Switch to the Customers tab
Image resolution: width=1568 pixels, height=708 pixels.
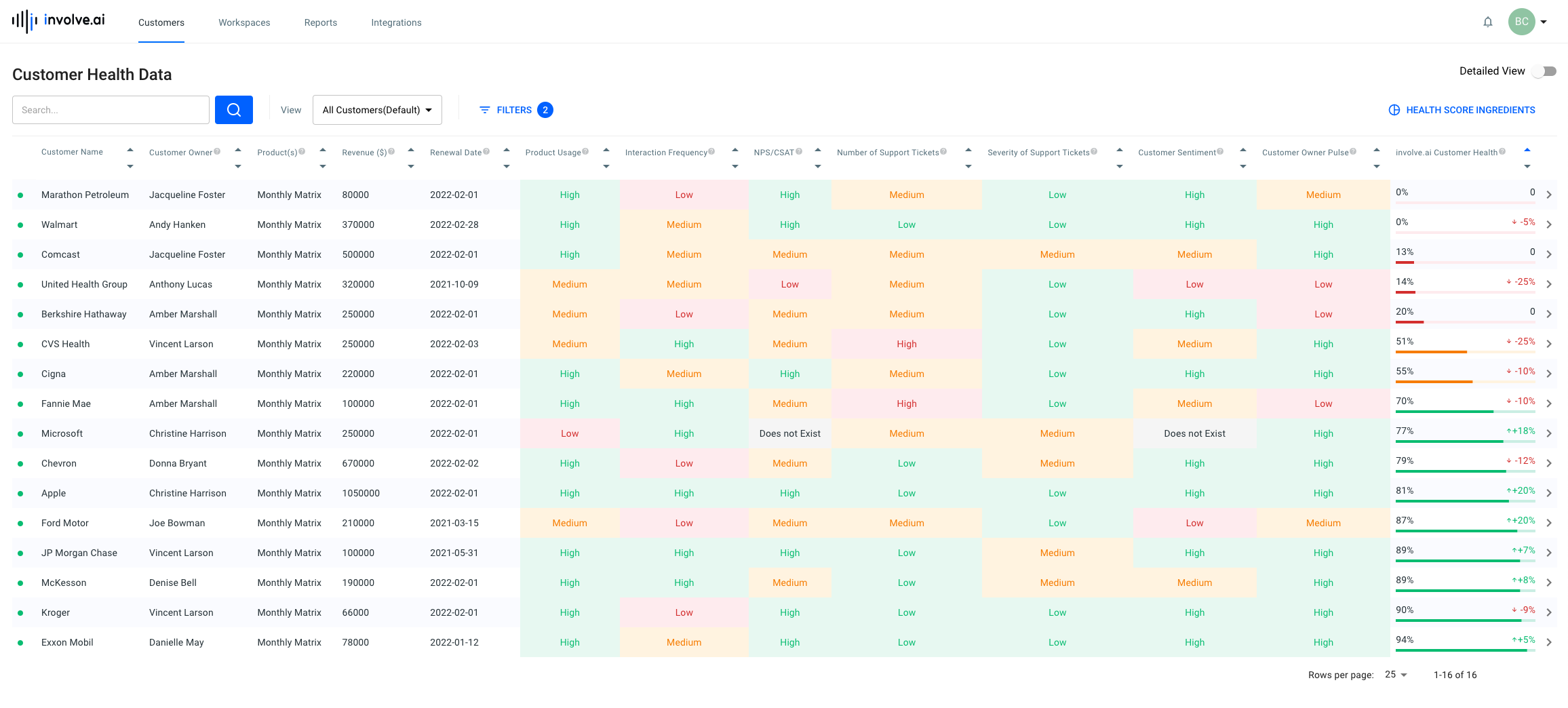coord(161,22)
